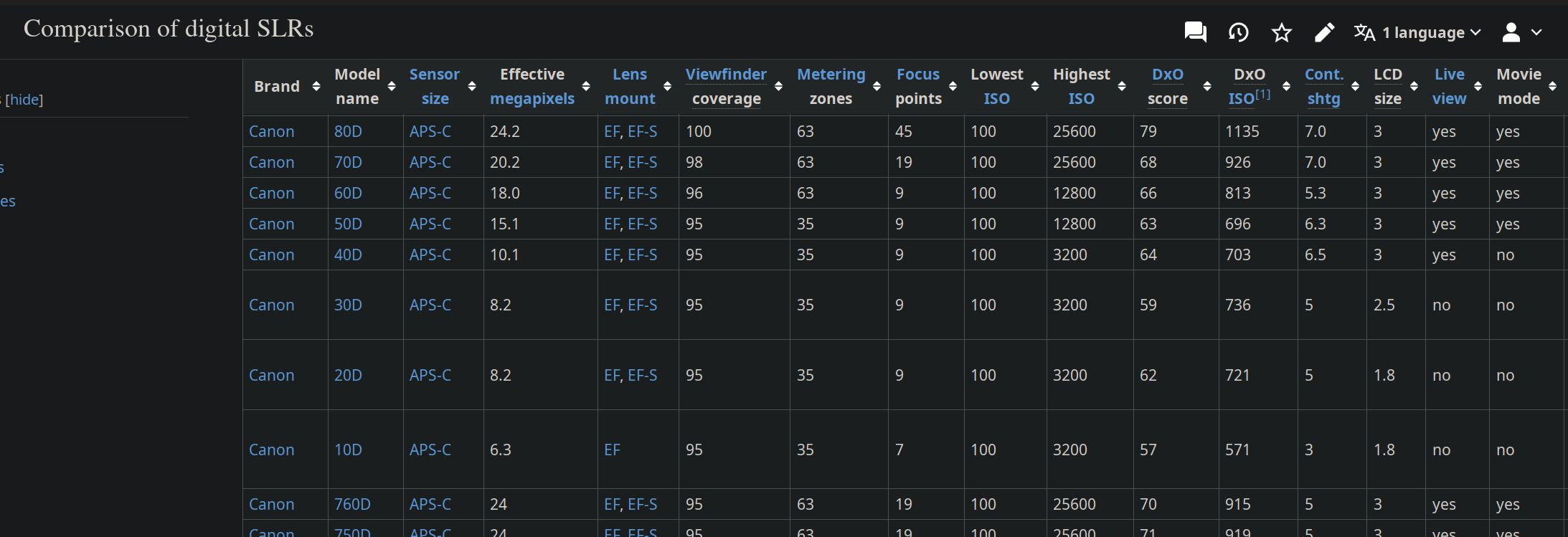Open the talk page discussion icon
This screenshot has width=1568, height=537.
point(1195,32)
